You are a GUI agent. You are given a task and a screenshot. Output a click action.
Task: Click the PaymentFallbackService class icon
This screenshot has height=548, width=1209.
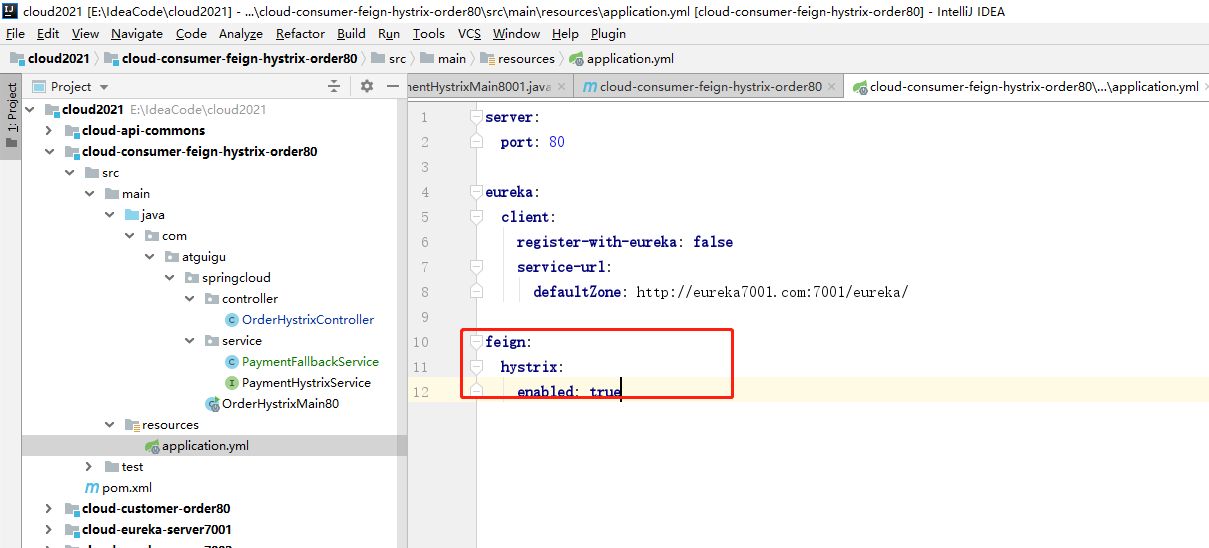tap(232, 362)
